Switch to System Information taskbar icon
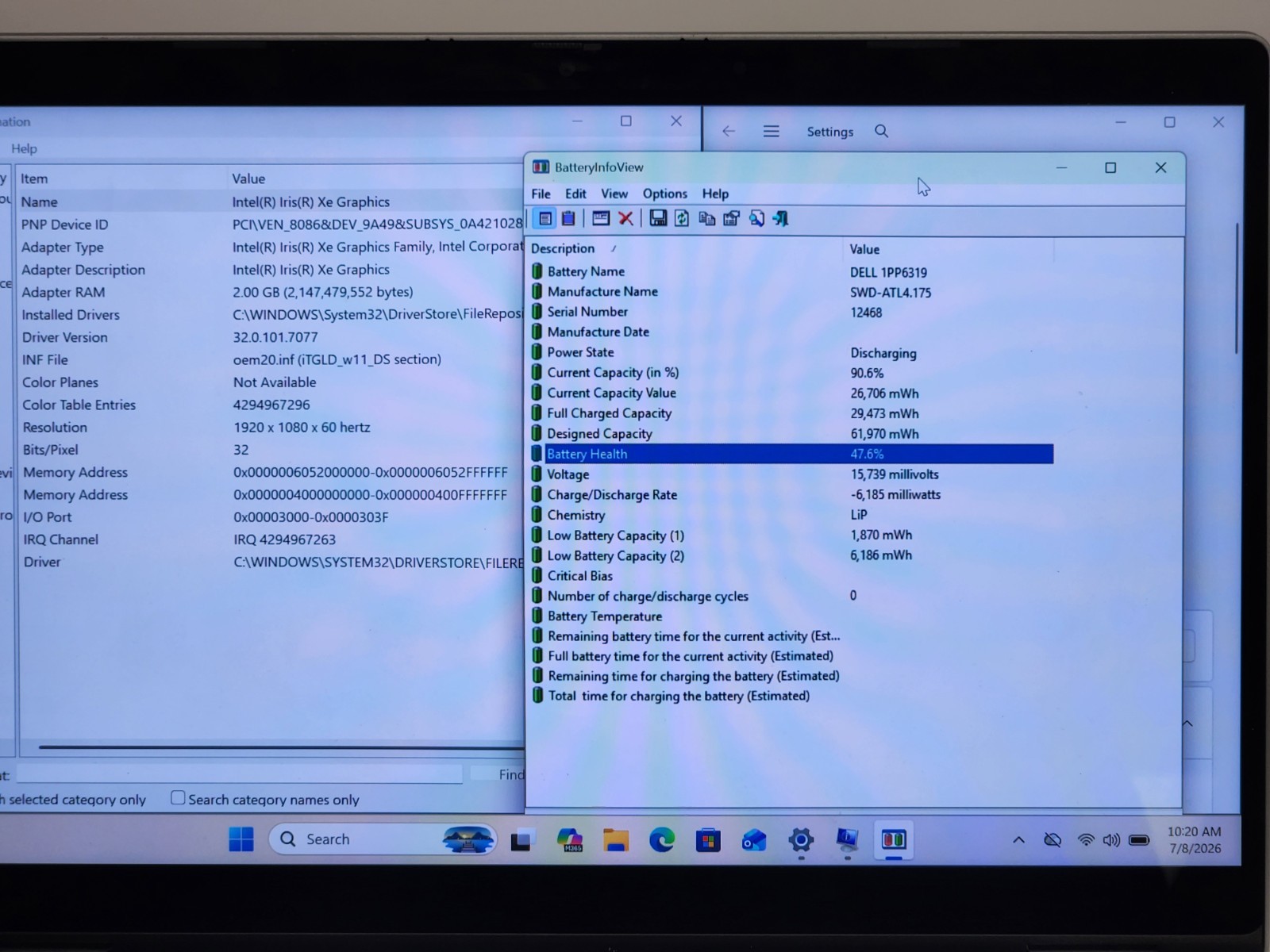 coord(847,839)
